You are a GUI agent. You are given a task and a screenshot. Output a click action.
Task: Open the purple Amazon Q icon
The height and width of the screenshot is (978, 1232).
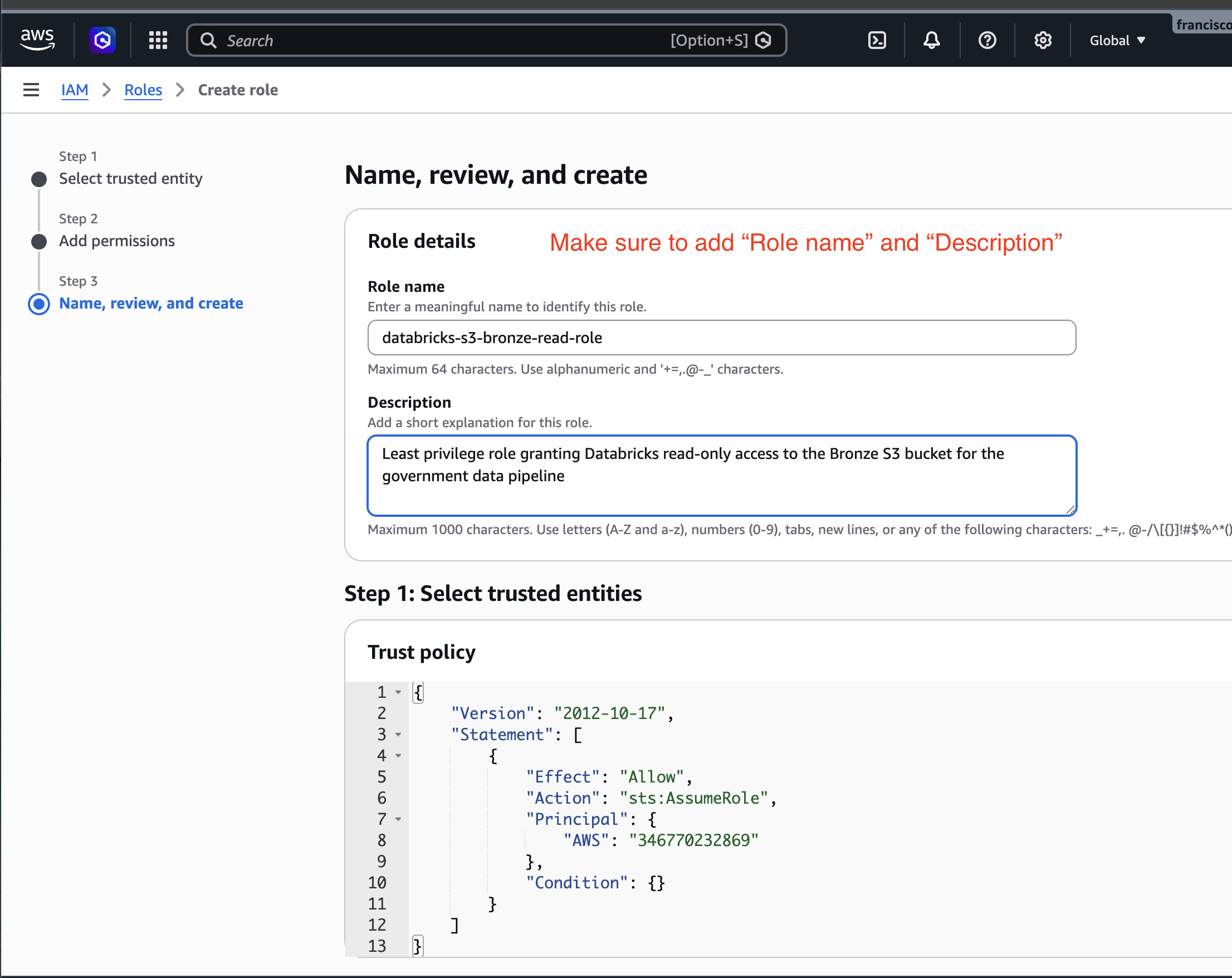tap(102, 40)
